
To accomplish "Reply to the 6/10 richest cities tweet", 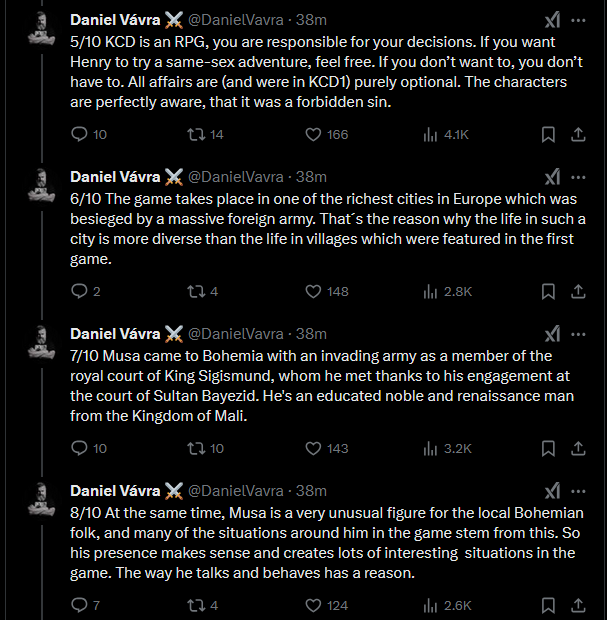I will tap(81, 291).
